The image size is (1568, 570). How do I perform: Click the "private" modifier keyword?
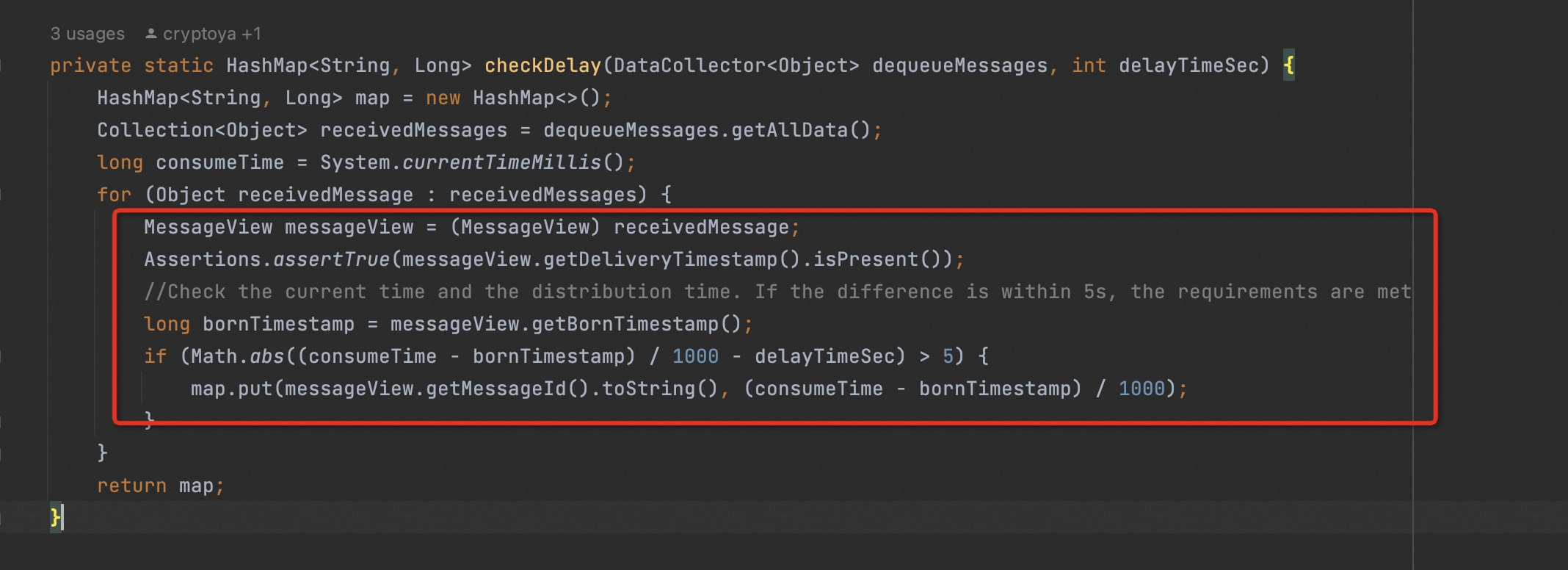91,65
